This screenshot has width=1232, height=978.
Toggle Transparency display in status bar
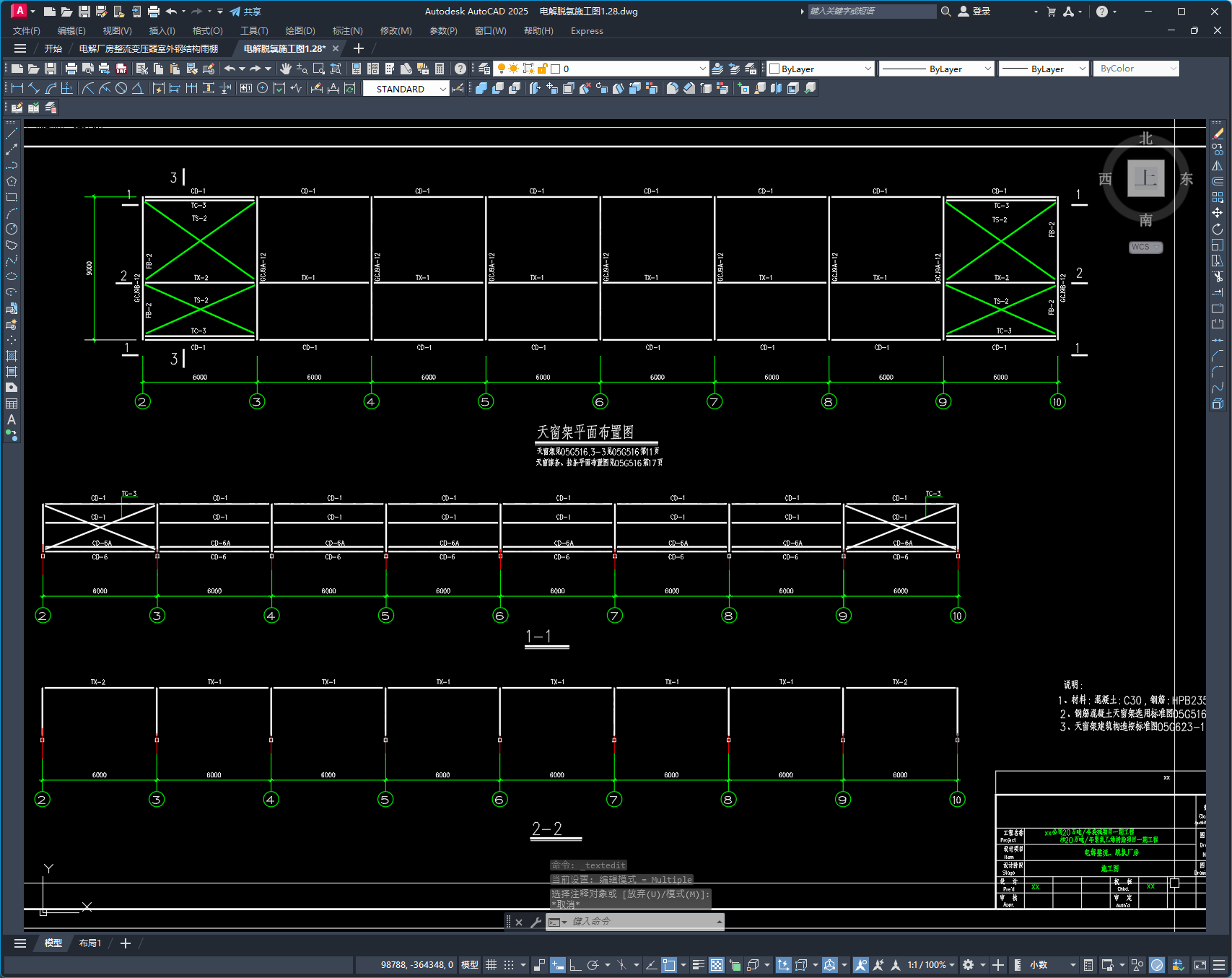(x=717, y=965)
